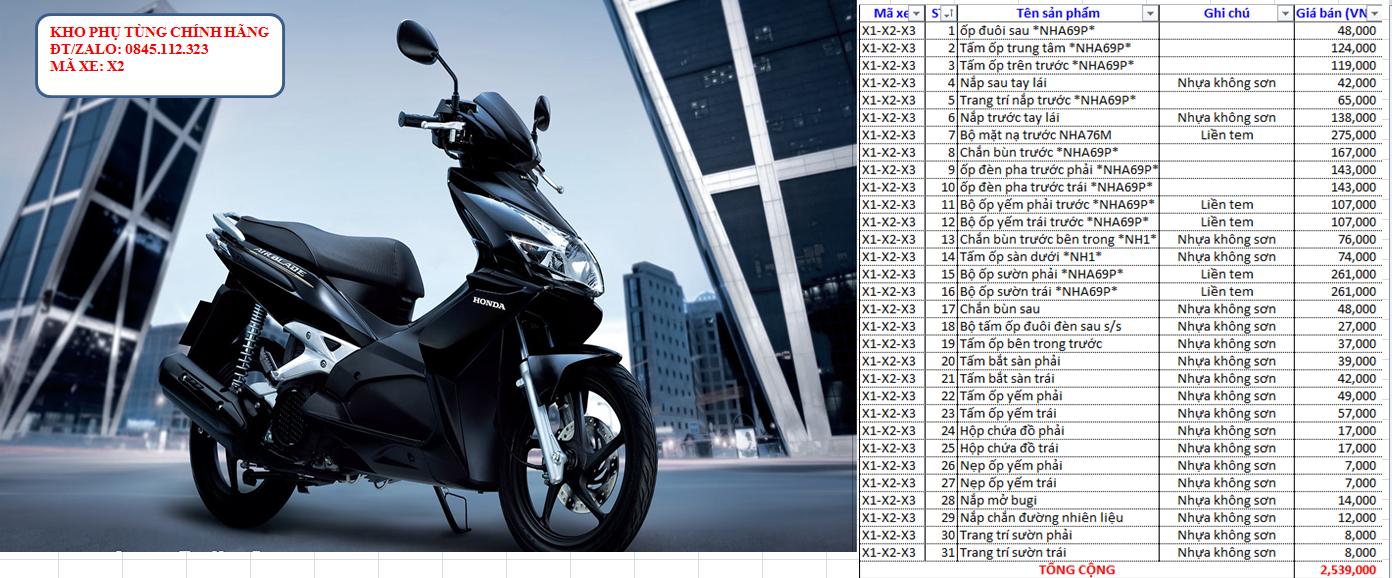
Task: Select cell 'Tấm ốp yếm phải'
Action: click(1058, 396)
